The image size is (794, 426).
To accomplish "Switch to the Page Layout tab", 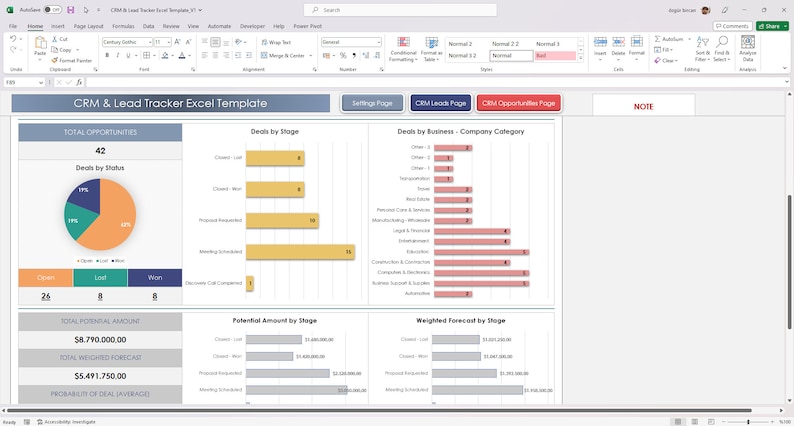I will [89, 26].
